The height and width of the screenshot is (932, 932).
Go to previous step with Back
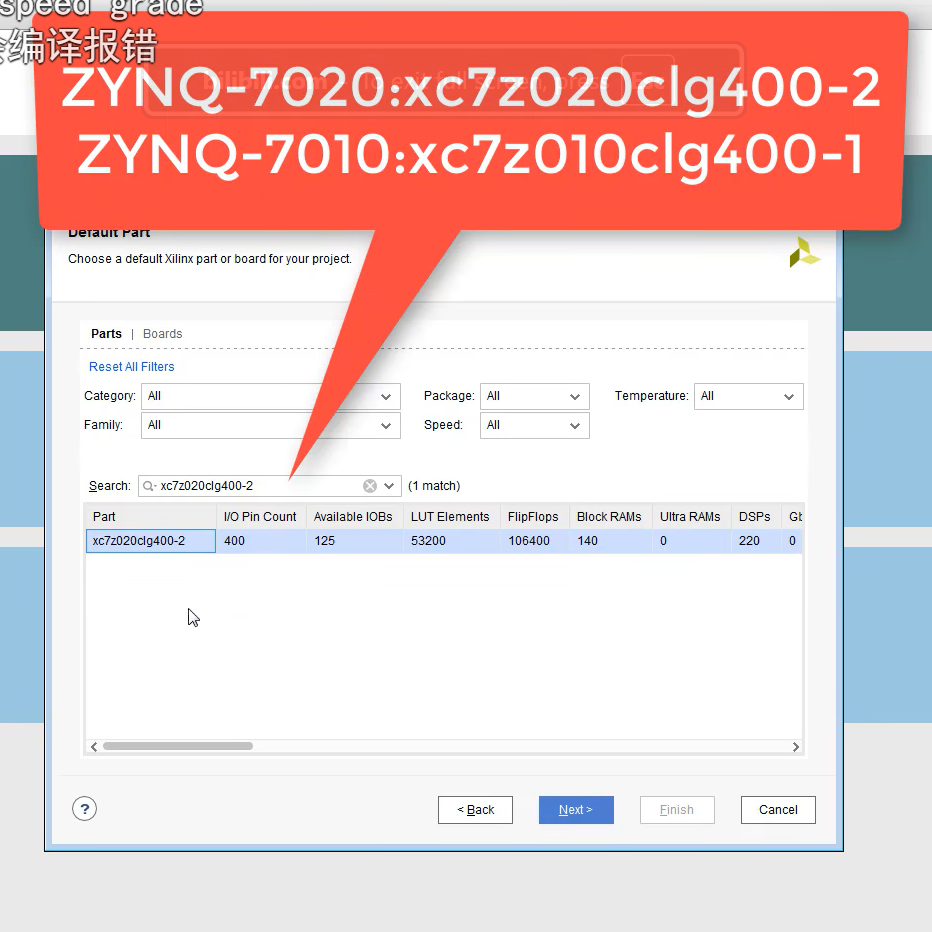476,810
